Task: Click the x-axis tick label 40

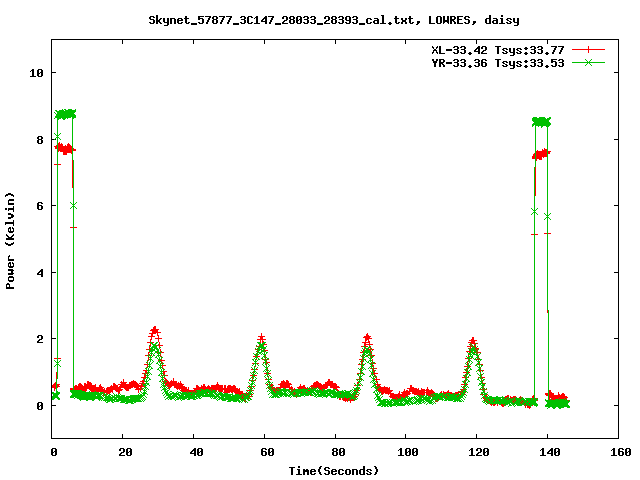Action: [196, 452]
